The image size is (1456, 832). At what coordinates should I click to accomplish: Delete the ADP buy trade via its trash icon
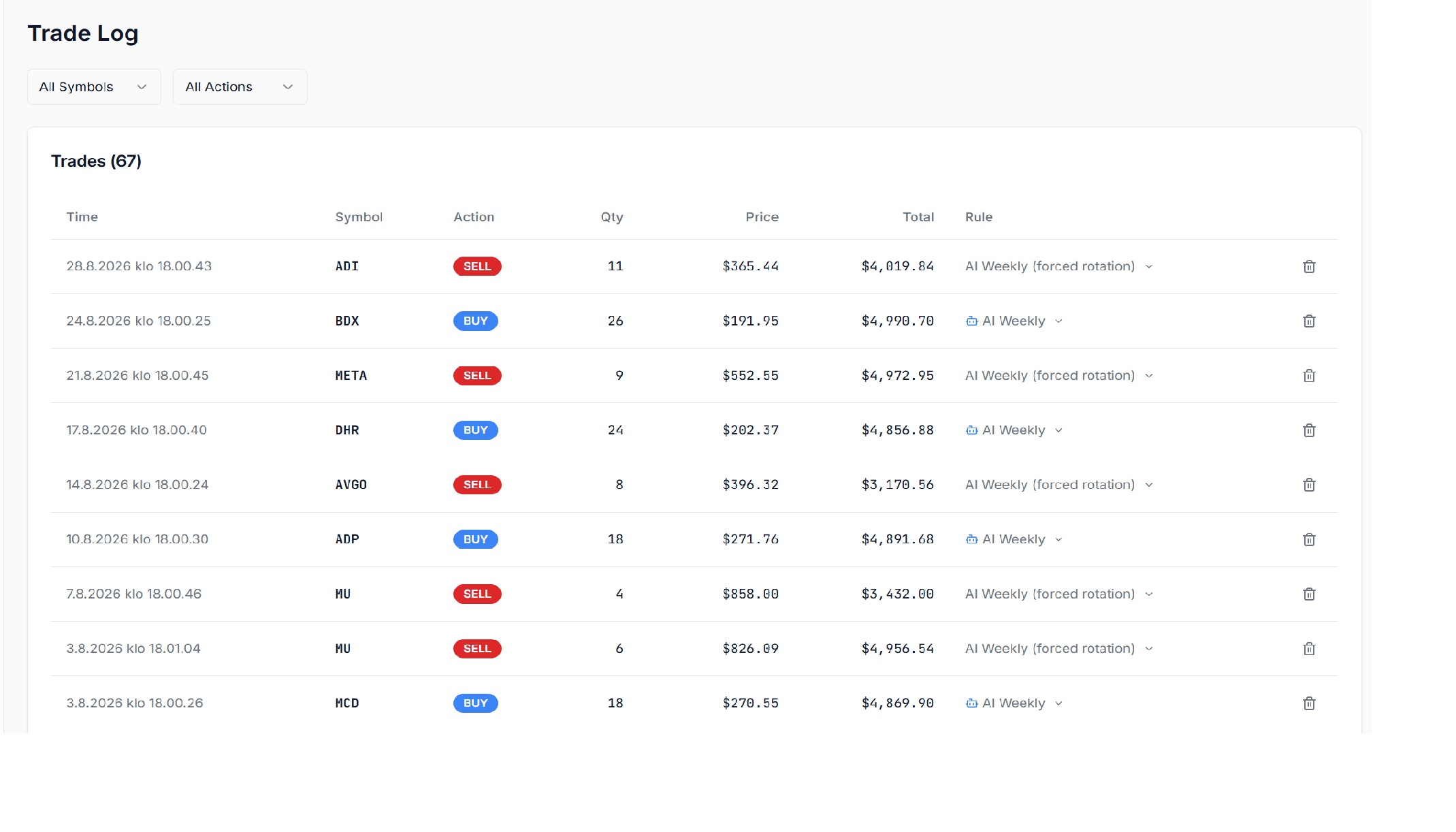[x=1308, y=539]
